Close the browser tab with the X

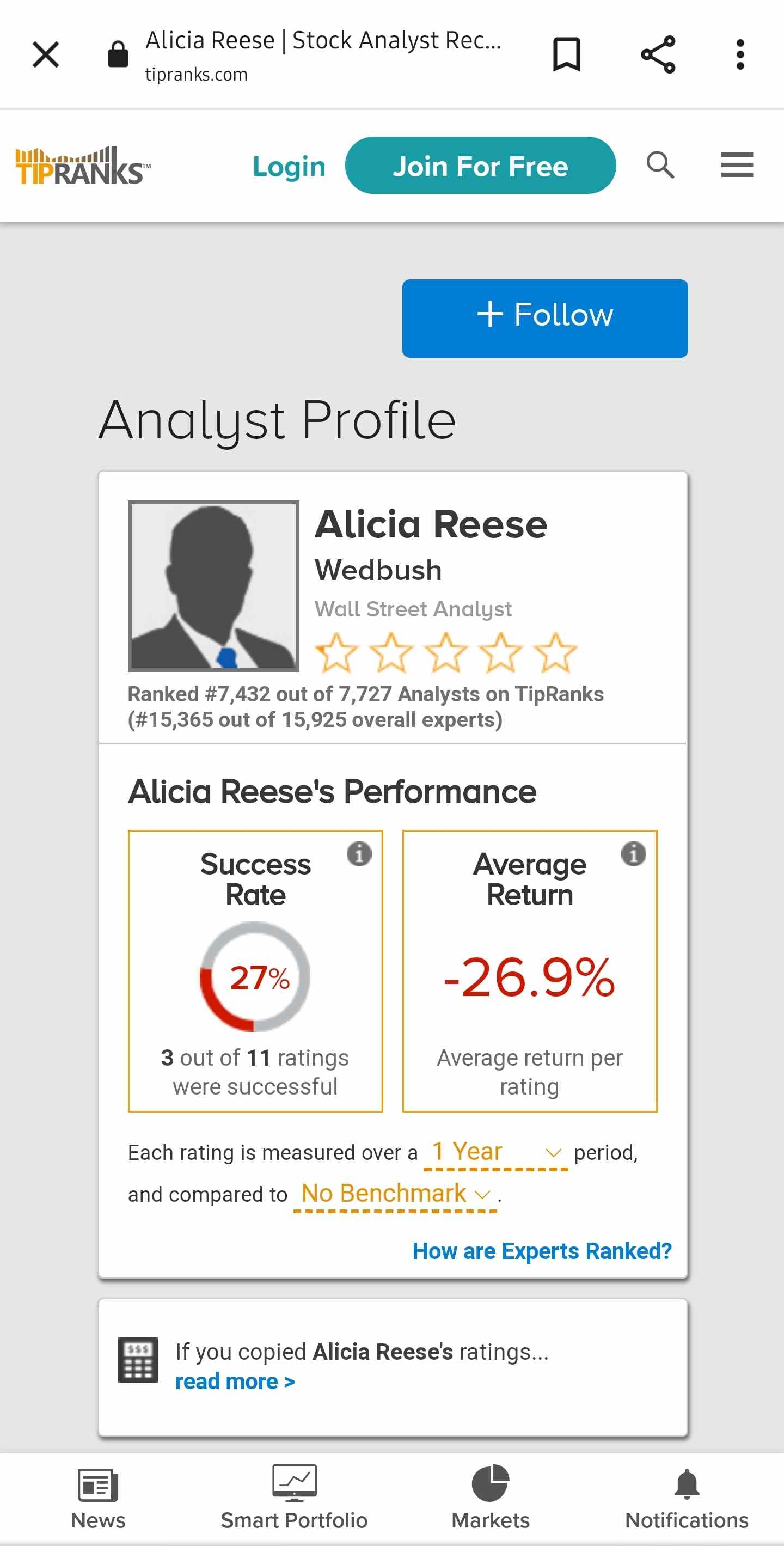tap(46, 54)
